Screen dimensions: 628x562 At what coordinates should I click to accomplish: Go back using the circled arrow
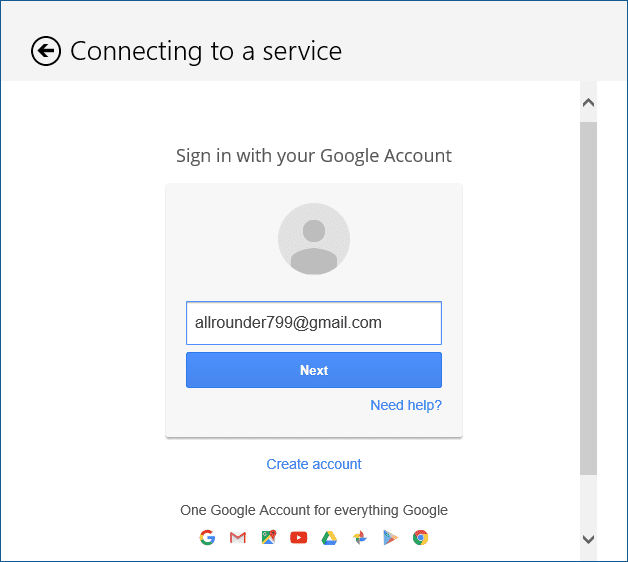click(46, 51)
